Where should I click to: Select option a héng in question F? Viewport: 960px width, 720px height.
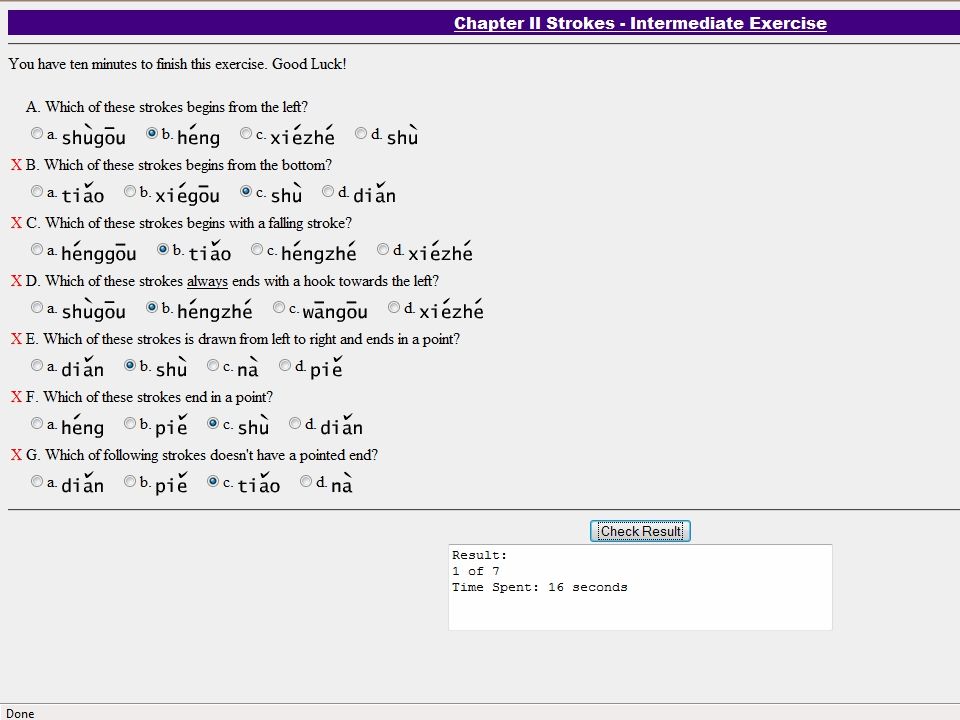tap(37, 423)
